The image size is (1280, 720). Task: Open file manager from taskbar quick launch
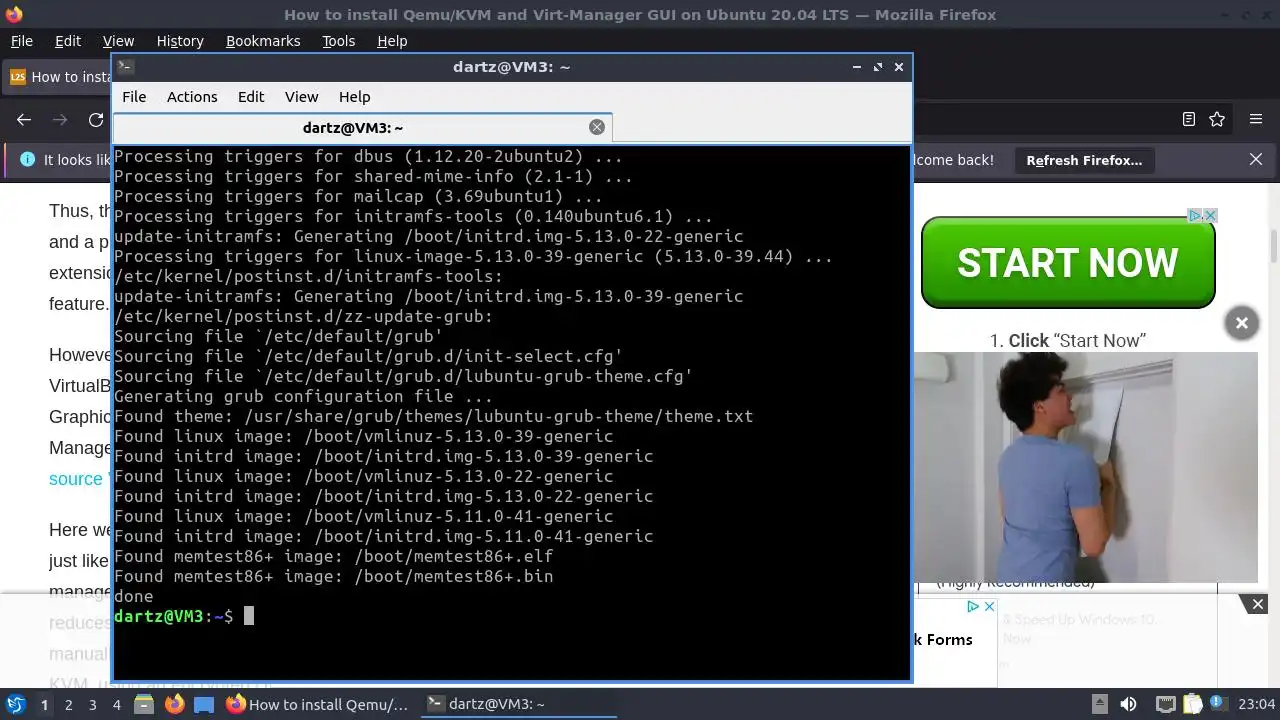point(145,704)
